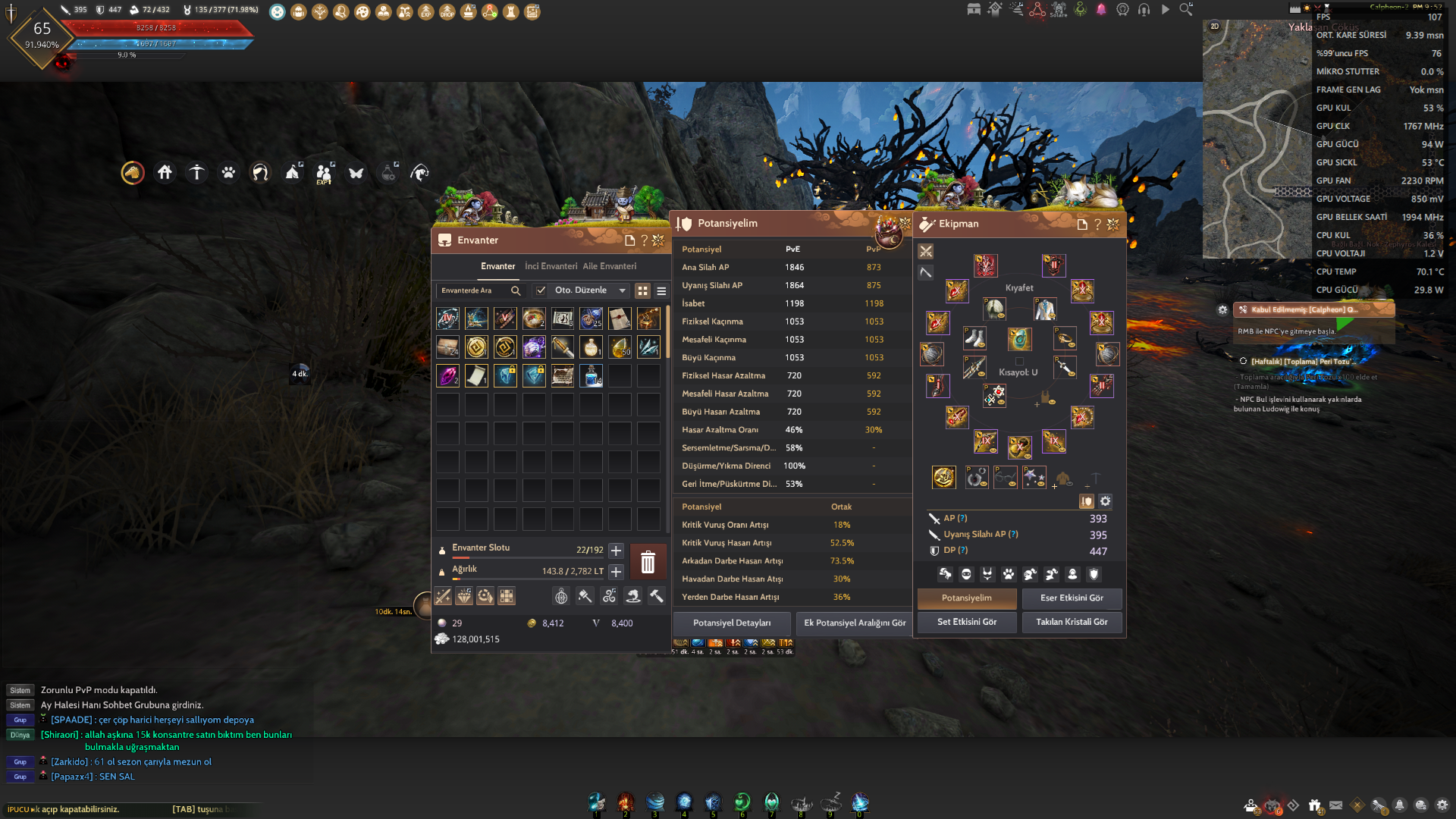
Task: Toggle the underwear display icon in Ekipman
Action: tap(987, 574)
